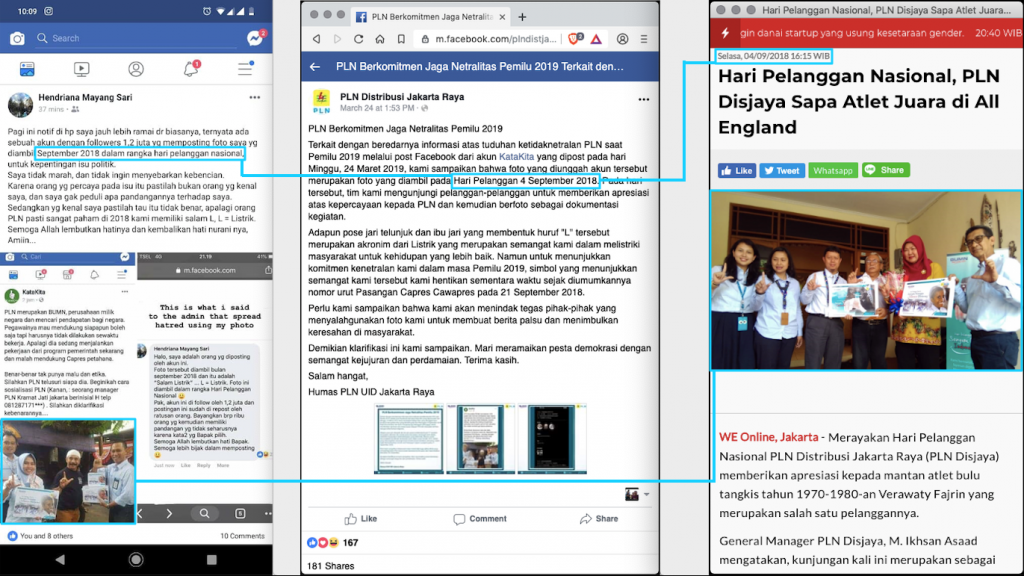Follow the KataKita link in the PLN post
This screenshot has width=1024, height=576.
pyautogui.click(x=517, y=157)
